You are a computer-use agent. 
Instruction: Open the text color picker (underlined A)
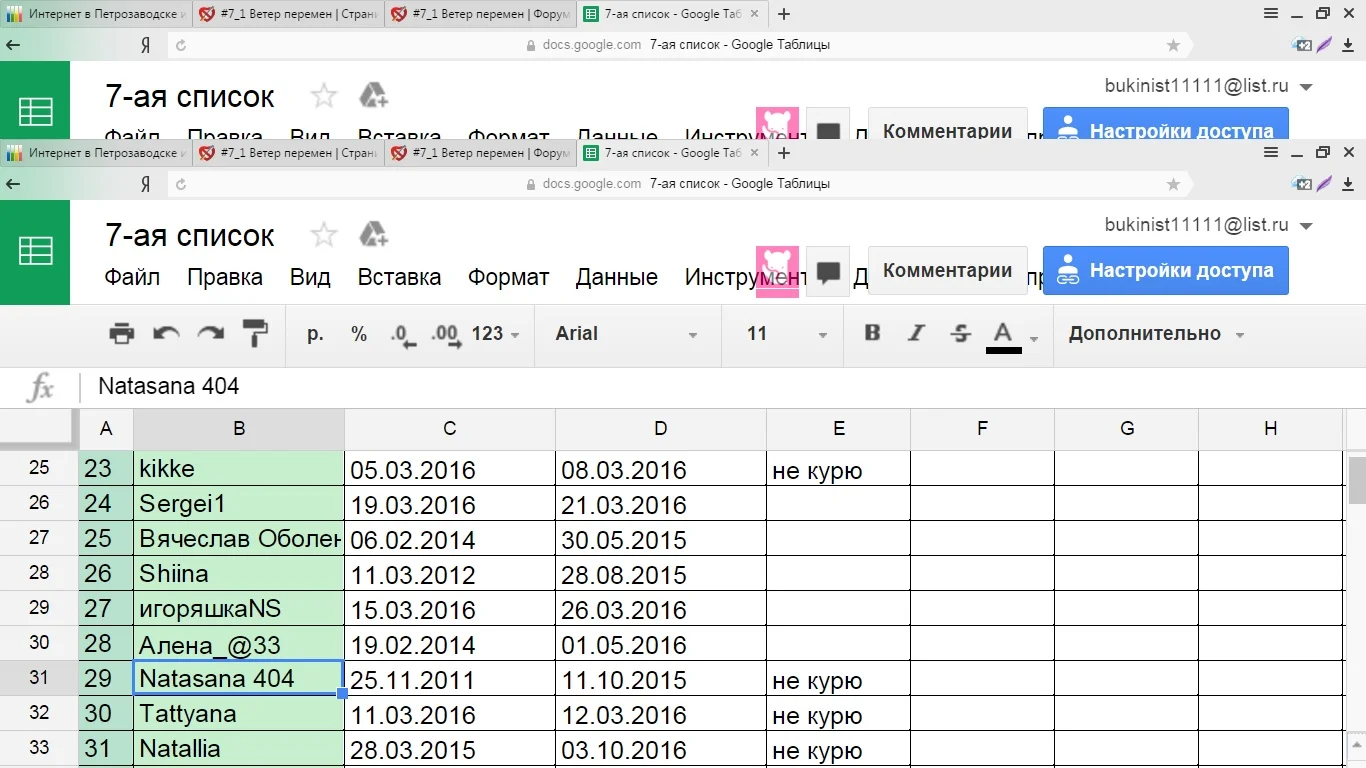[x=1004, y=336]
